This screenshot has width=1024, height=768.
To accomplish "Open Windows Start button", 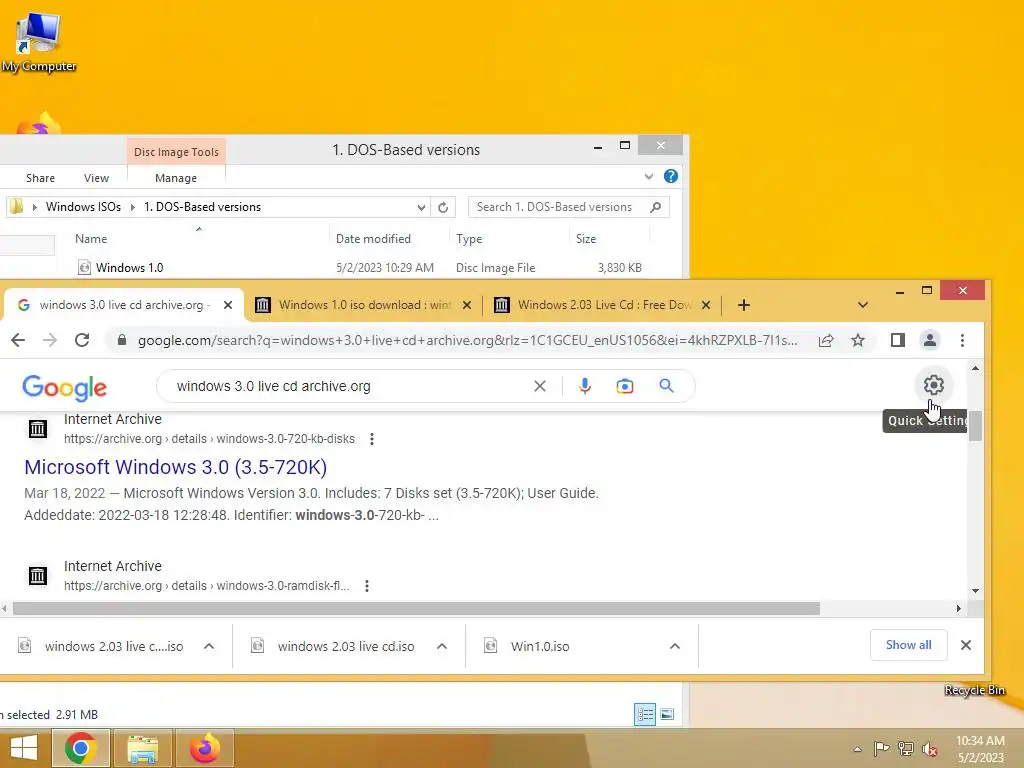I will 24,748.
